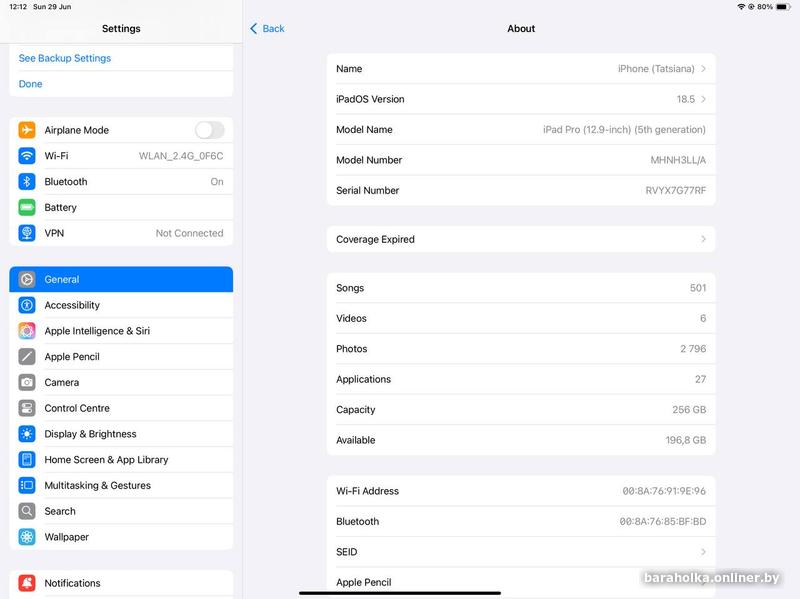The width and height of the screenshot is (800, 599).
Task: Tap the General gear icon
Action: 27,279
